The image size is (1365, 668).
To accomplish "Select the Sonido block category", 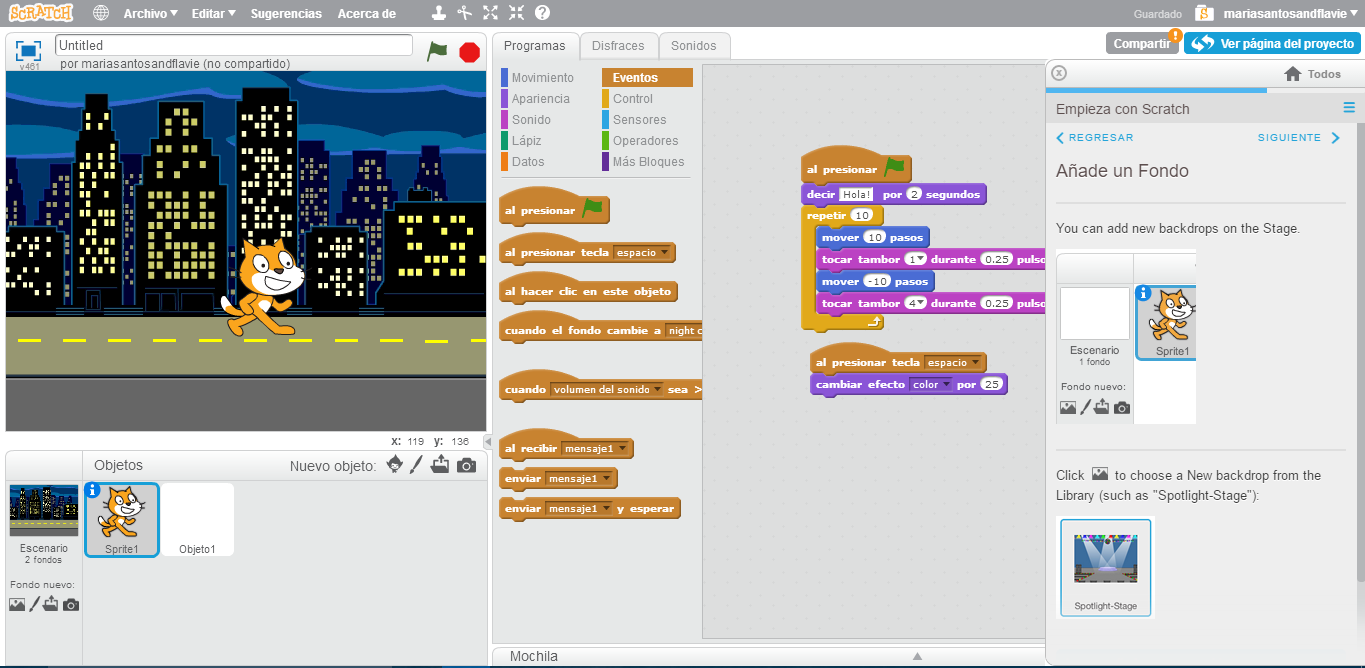I will (531, 120).
